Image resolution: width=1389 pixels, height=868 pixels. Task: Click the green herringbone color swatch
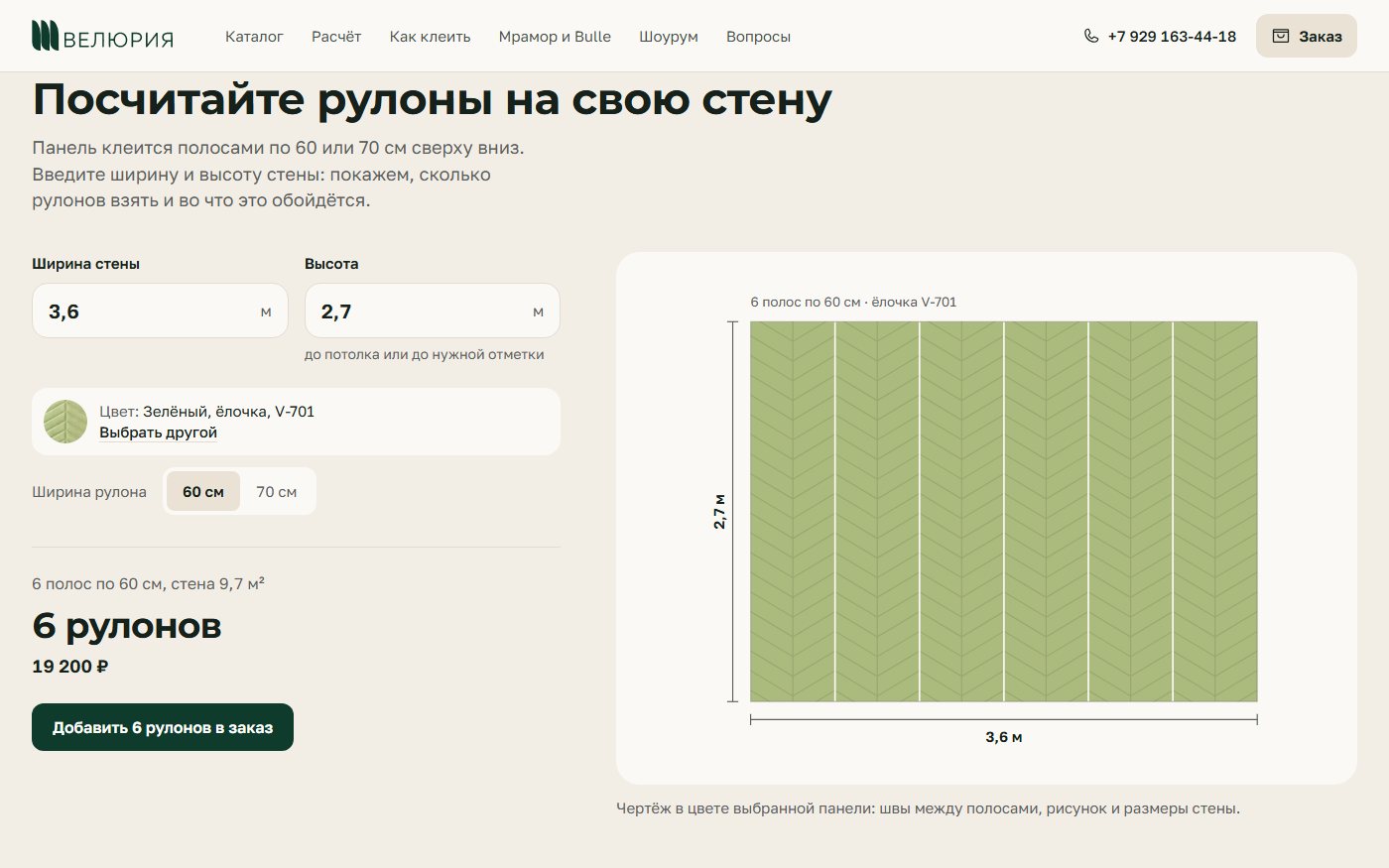pos(65,422)
